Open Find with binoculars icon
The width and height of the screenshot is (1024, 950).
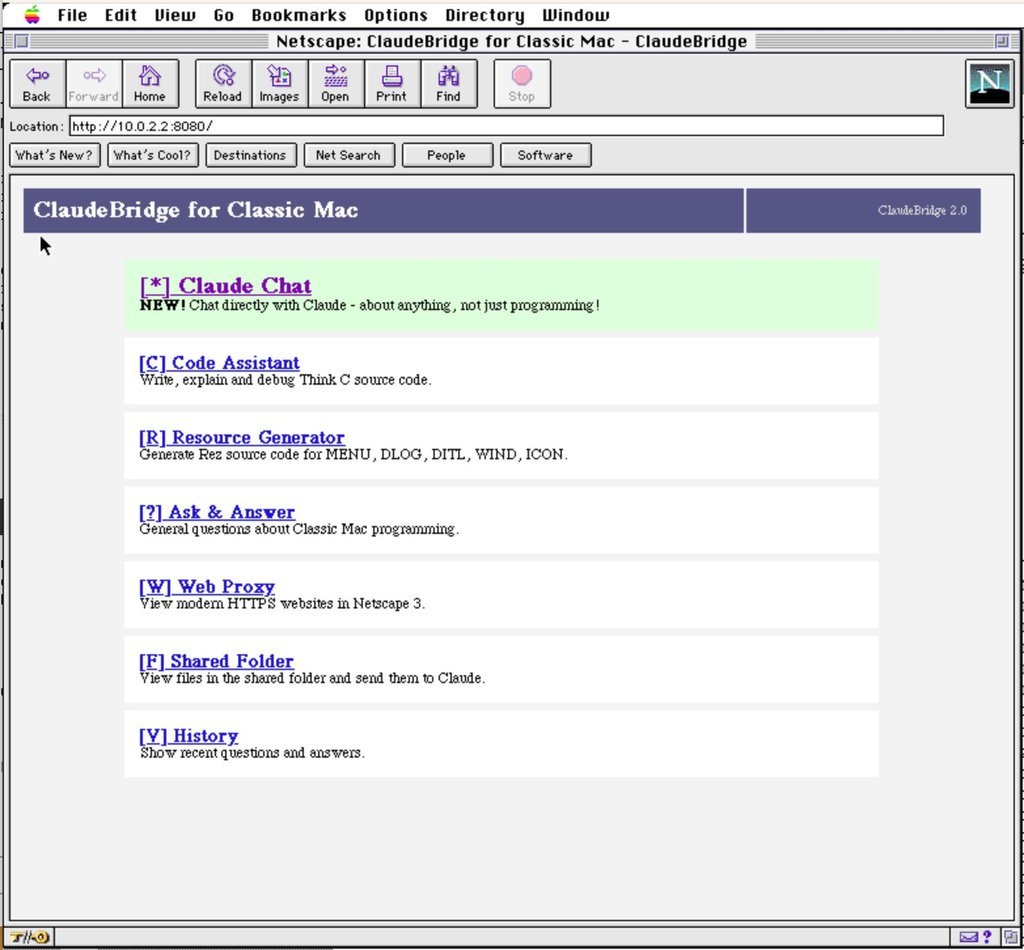[448, 84]
